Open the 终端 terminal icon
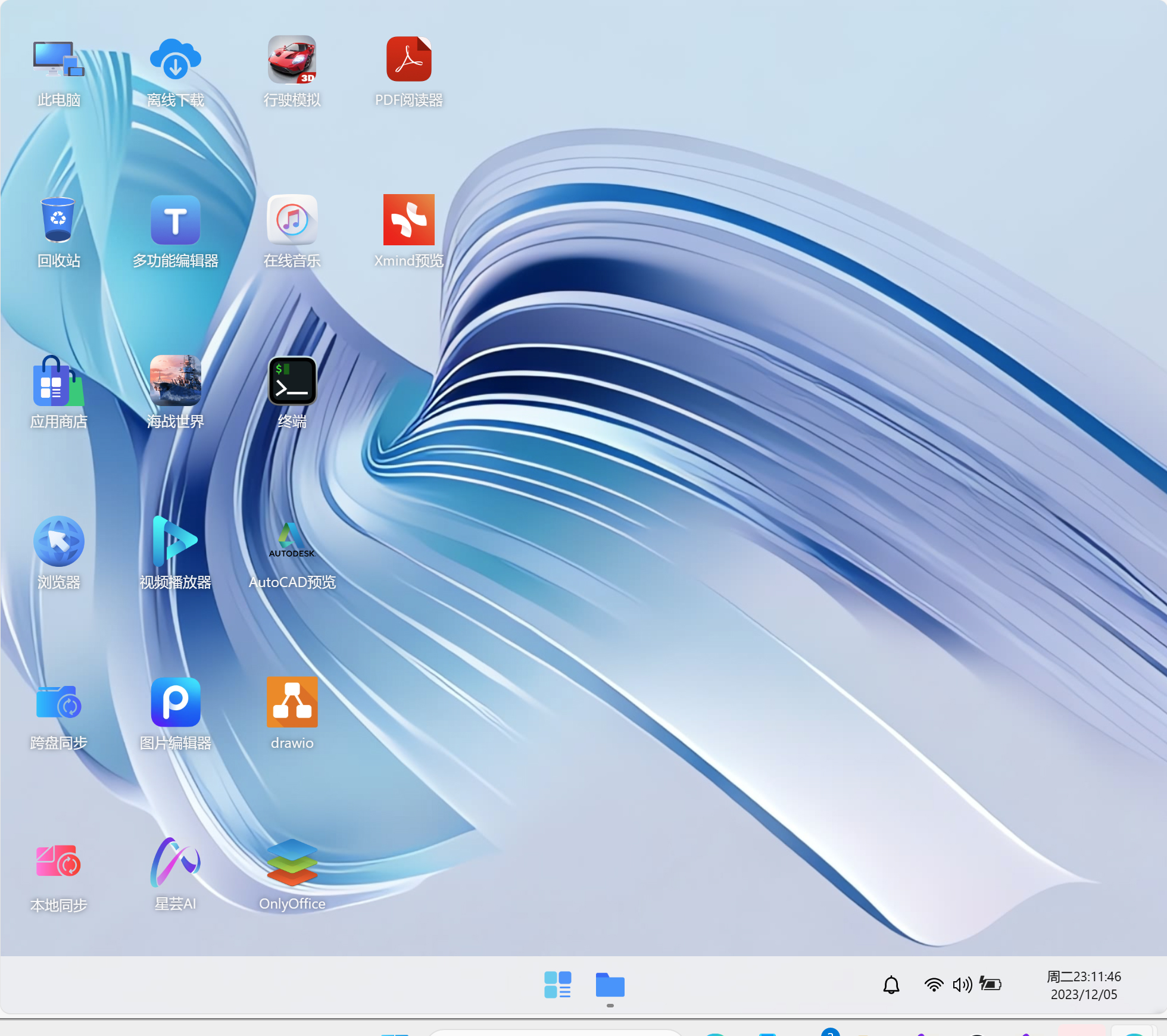1167x1036 pixels. click(292, 381)
